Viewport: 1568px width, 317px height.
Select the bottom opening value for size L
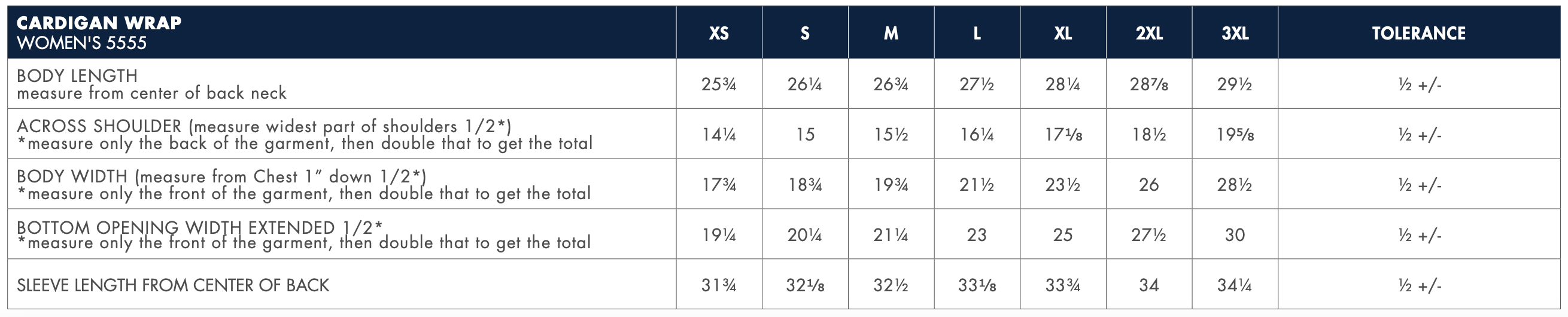coord(976,235)
